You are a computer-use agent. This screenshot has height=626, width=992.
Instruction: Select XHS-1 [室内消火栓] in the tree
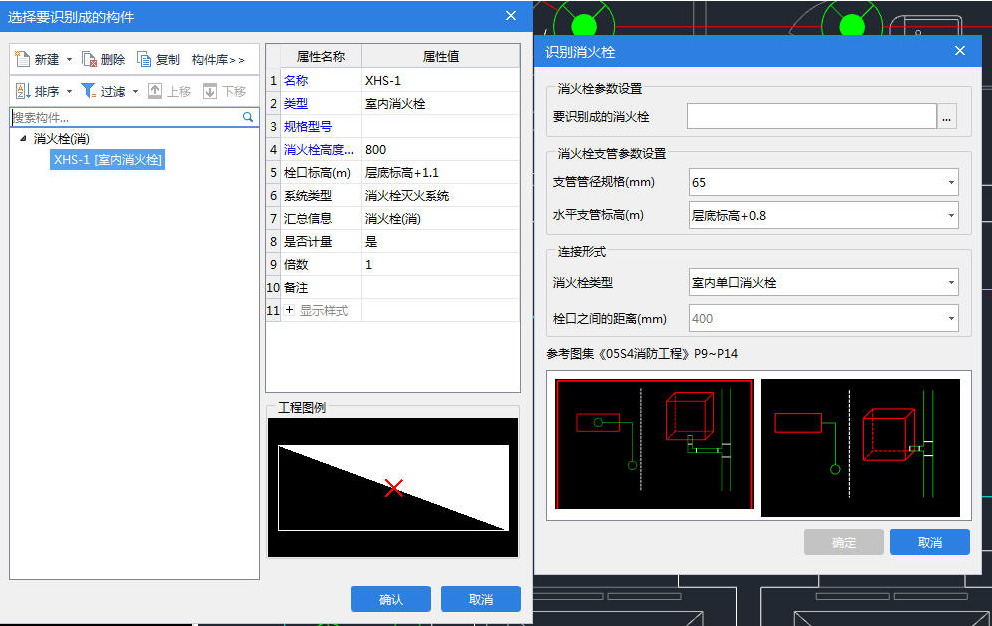(x=108, y=160)
